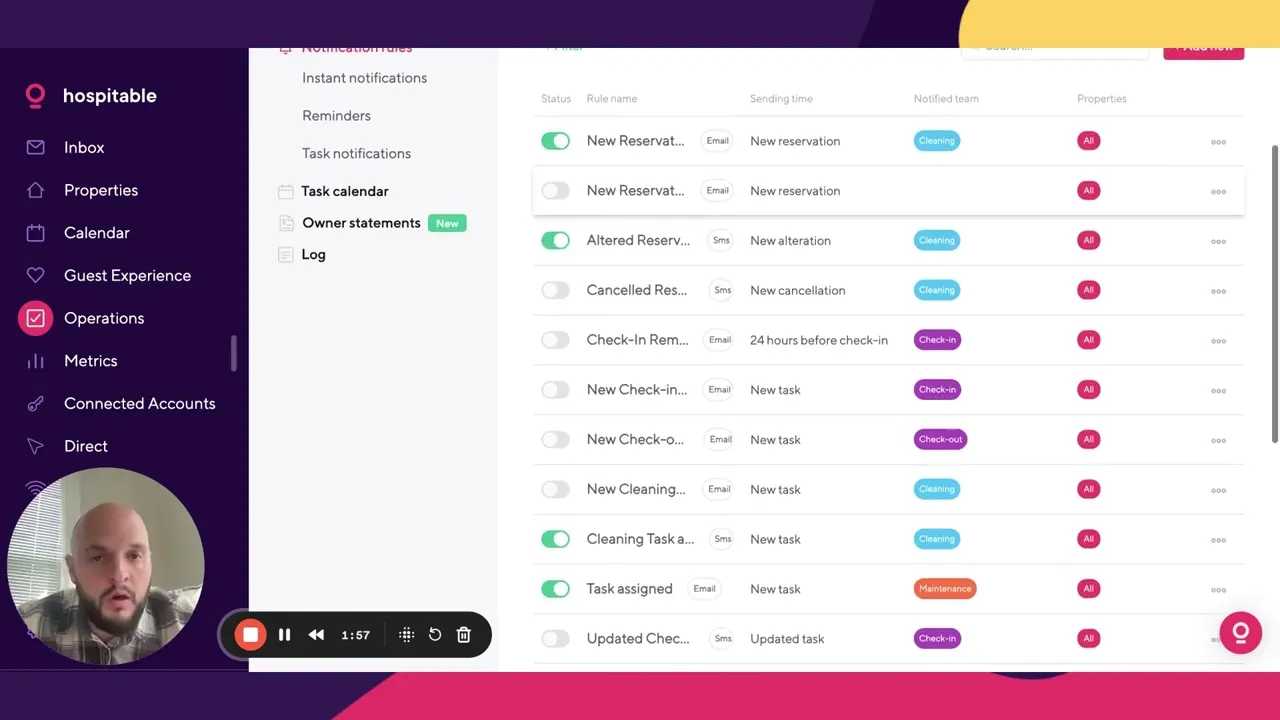1280x720 pixels.
Task: Enable the Updated Check rule toggle
Action: 555,638
